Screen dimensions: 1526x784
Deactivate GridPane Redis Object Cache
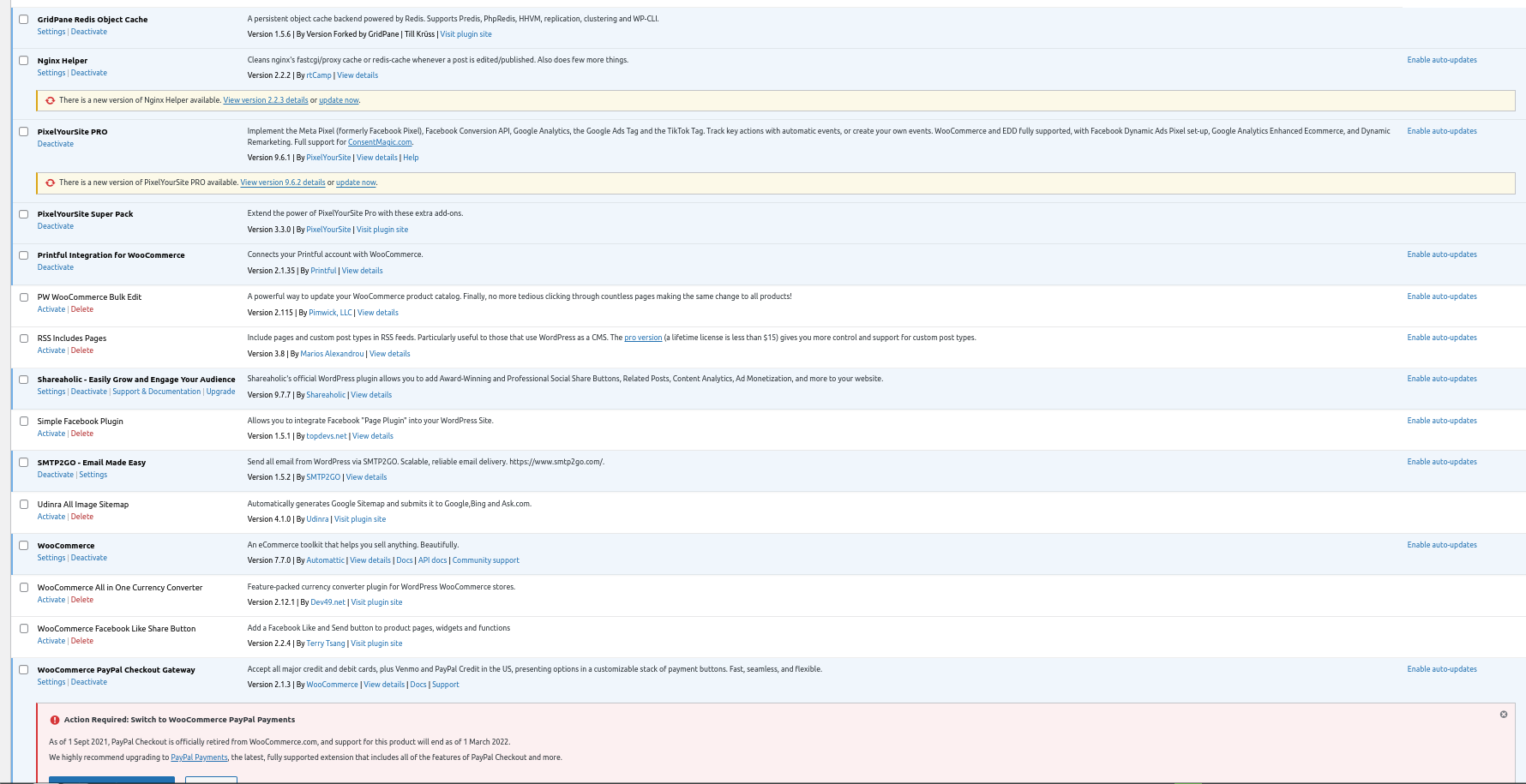click(88, 32)
